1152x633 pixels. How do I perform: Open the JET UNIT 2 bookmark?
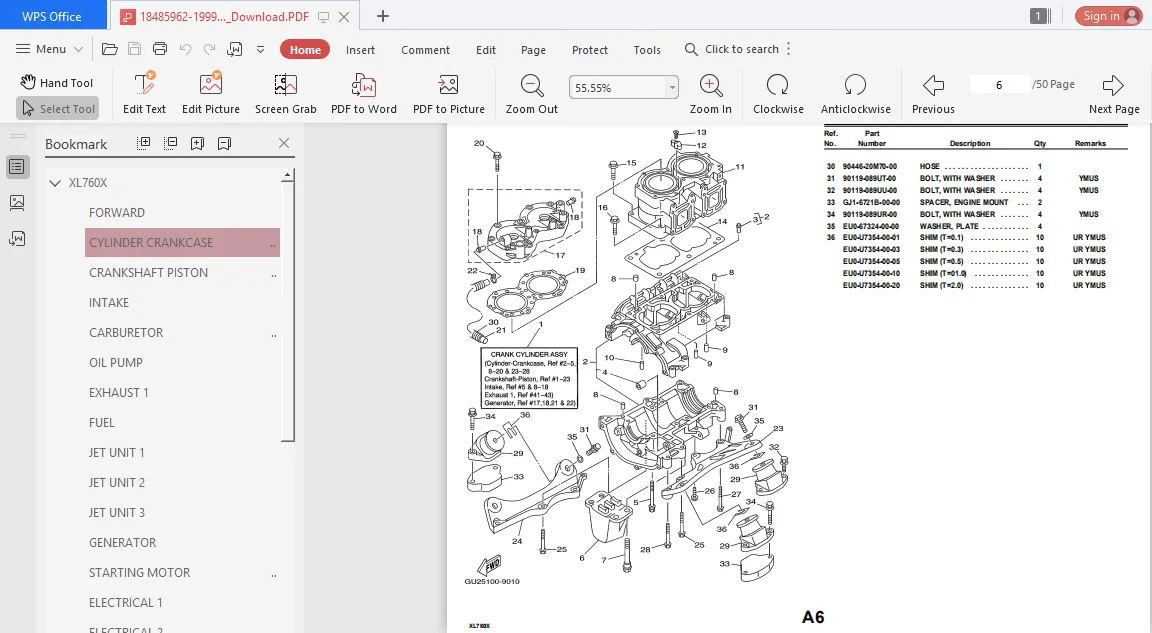pyautogui.click(x=117, y=482)
